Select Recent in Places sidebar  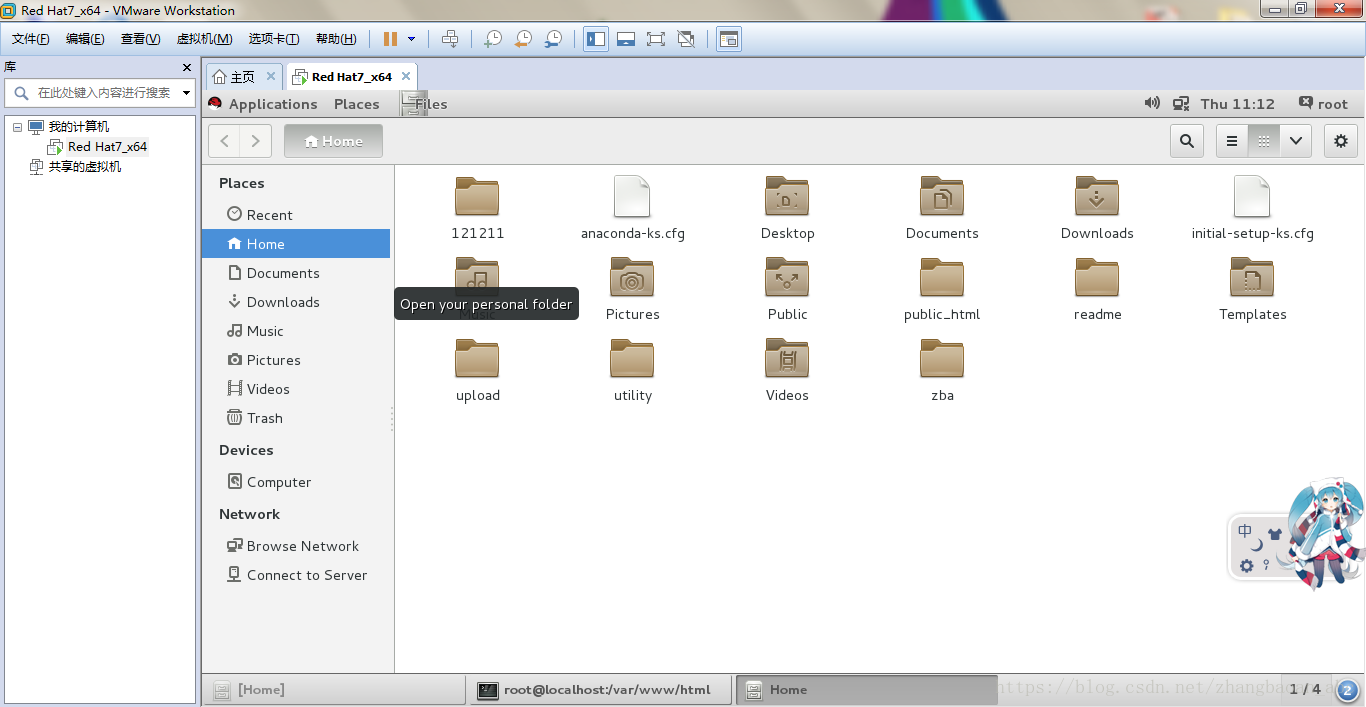[296, 215]
